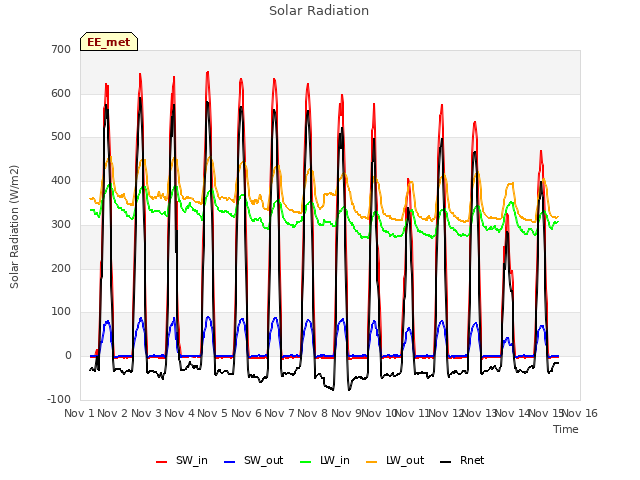Click the Nov 1 x-axis tick label
The image size is (640, 480).
pyautogui.click(x=79, y=413)
